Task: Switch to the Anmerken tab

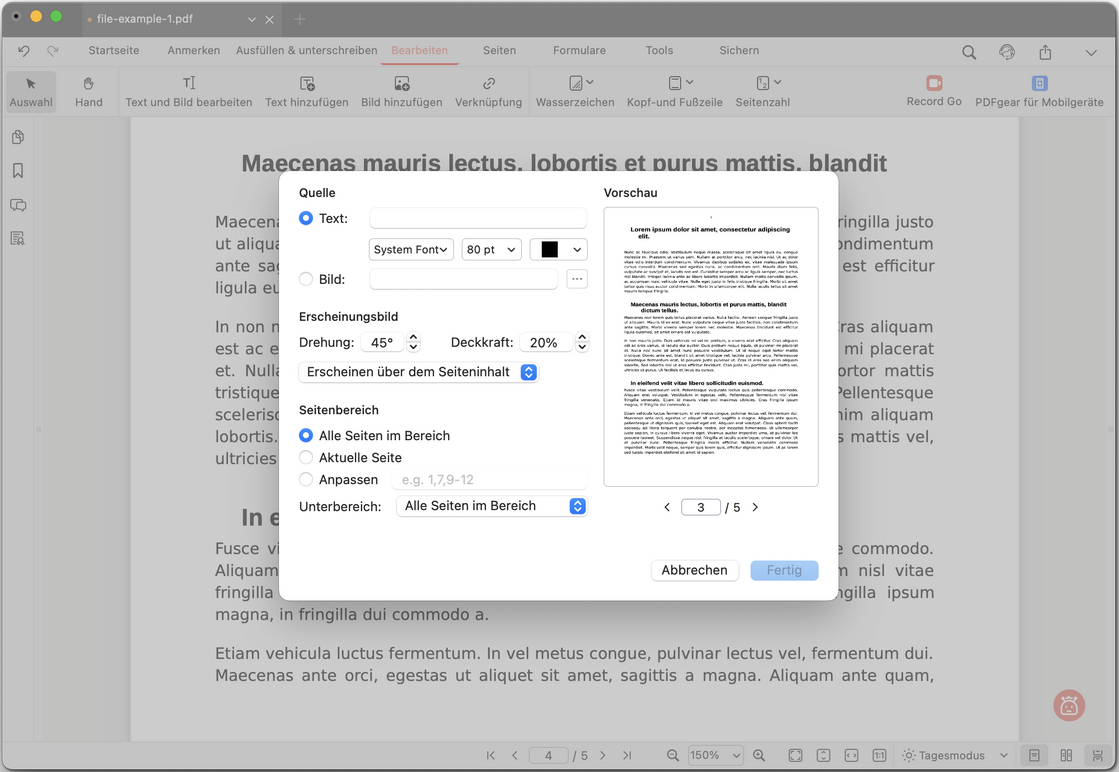Action: coord(193,51)
